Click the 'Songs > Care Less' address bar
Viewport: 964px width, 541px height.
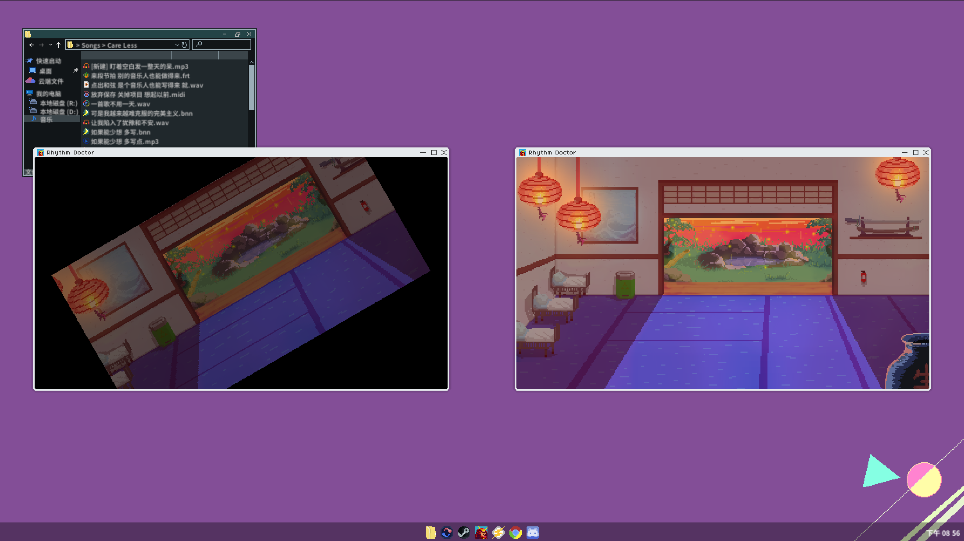[x=127, y=45]
